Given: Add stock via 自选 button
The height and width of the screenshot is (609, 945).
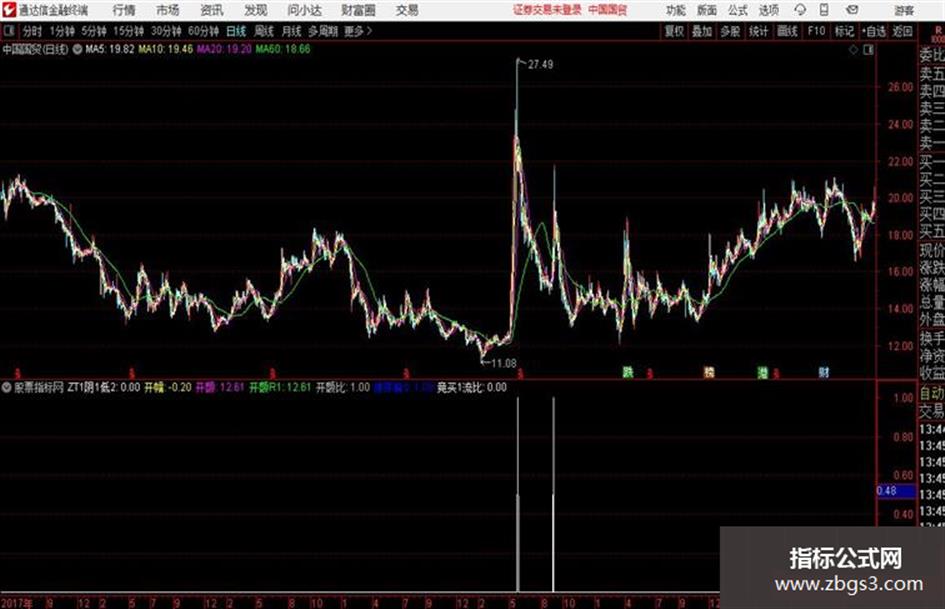Looking at the screenshot, I should coord(874,31).
